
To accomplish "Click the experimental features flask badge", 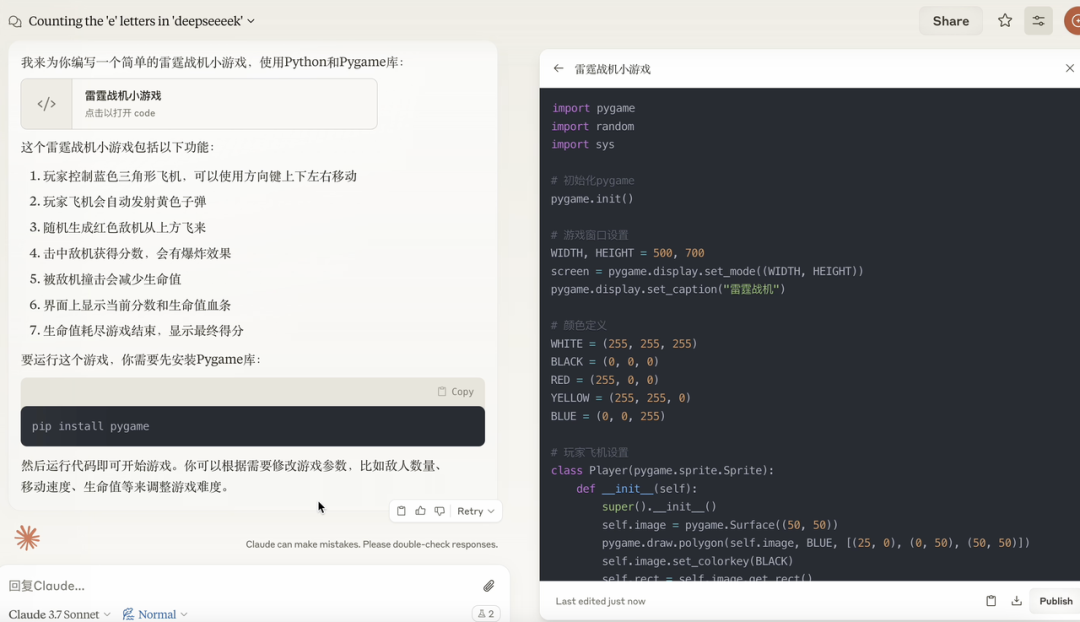I will tap(486, 614).
